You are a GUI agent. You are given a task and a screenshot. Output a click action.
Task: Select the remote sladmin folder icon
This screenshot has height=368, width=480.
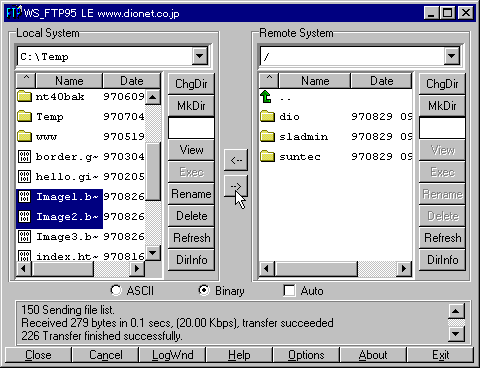click(267, 136)
